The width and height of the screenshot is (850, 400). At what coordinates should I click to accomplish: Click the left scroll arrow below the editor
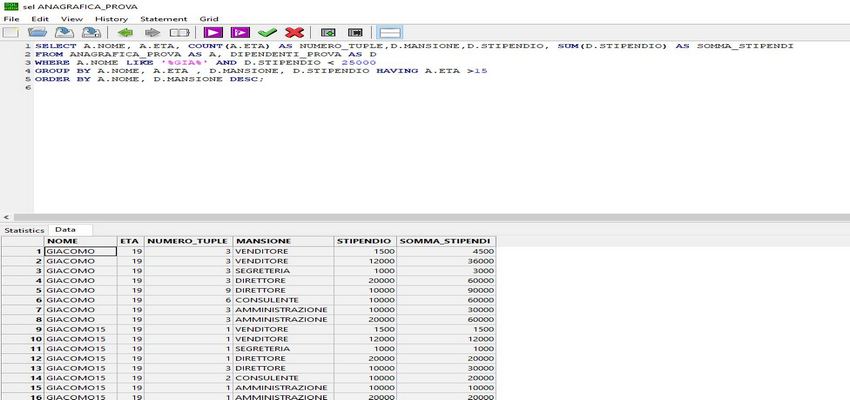6,217
